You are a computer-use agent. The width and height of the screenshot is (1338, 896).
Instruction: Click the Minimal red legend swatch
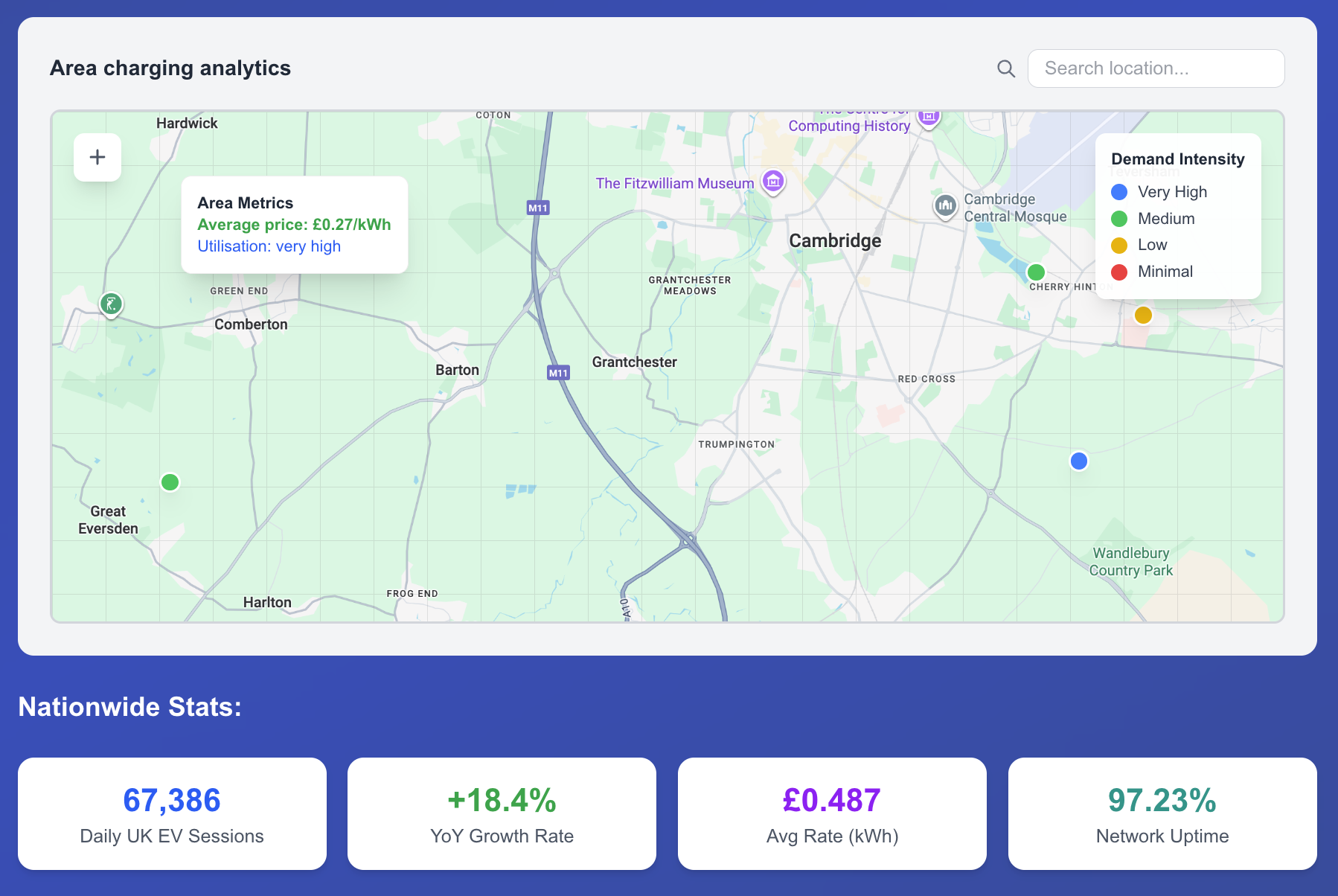pos(1119,272)
